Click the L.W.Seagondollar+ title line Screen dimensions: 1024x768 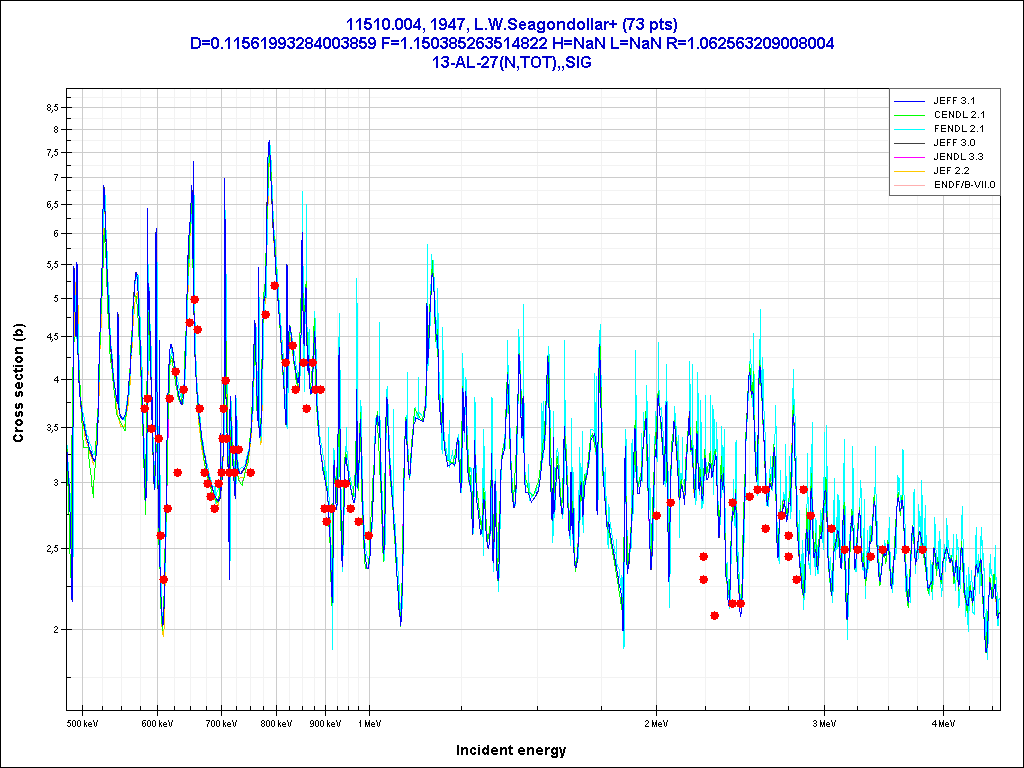(x=511, y=24)
